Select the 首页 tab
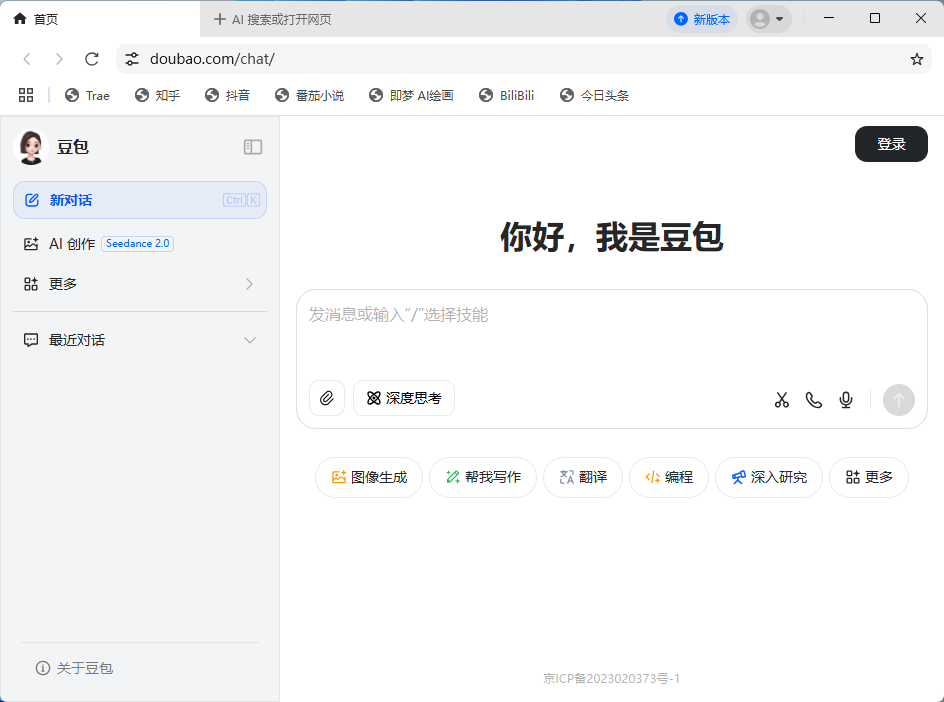The height and width of the screenshot is (702, 944). click(x=100, y=19)
